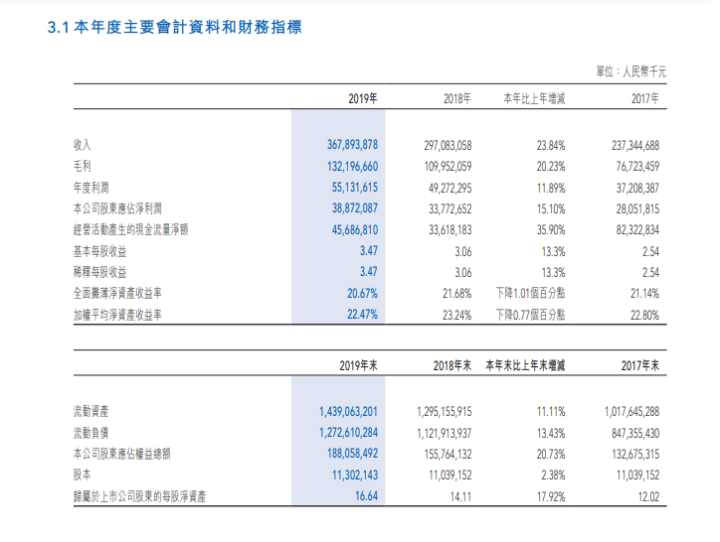
Task: Select the 毛利 row label
Action: coord(82,166)
